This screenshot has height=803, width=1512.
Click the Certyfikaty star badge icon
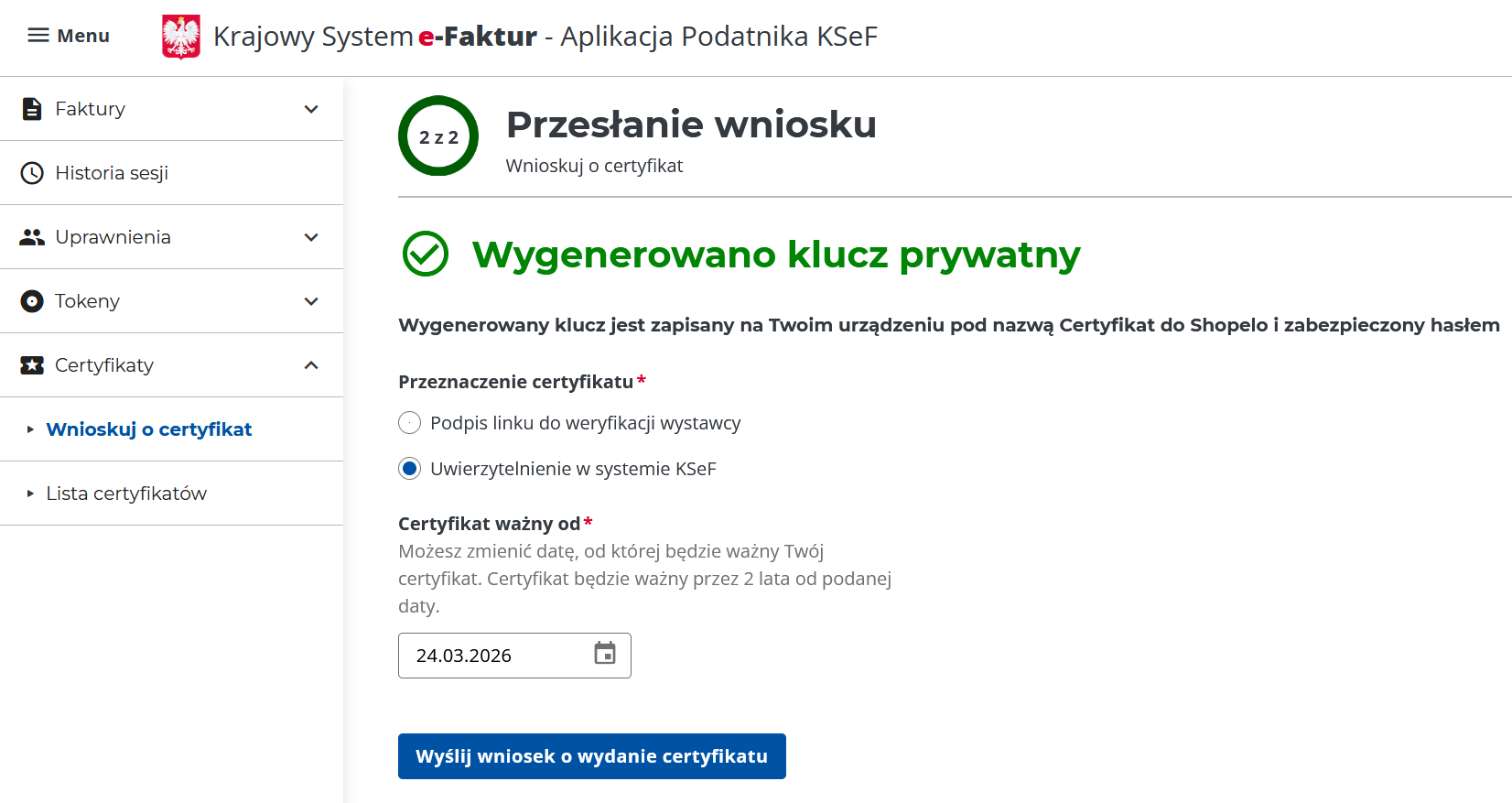pos(32,365)
